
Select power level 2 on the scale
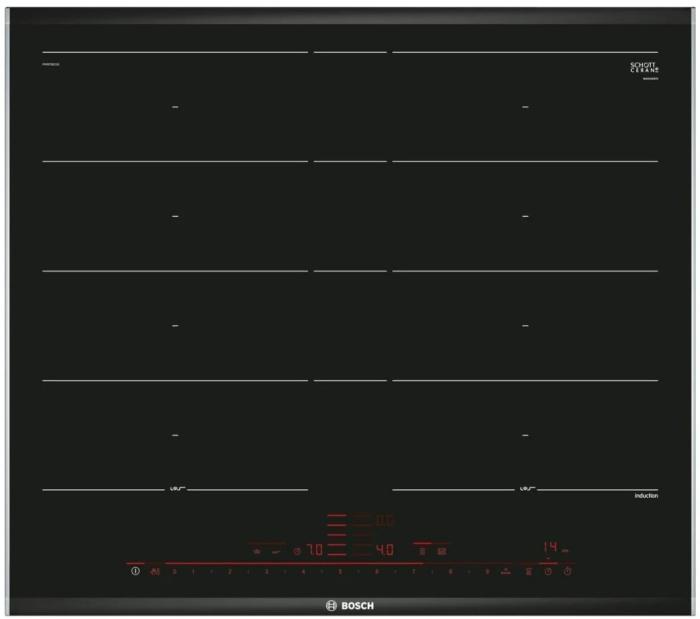pyautogui.click(x=229, y=571)
